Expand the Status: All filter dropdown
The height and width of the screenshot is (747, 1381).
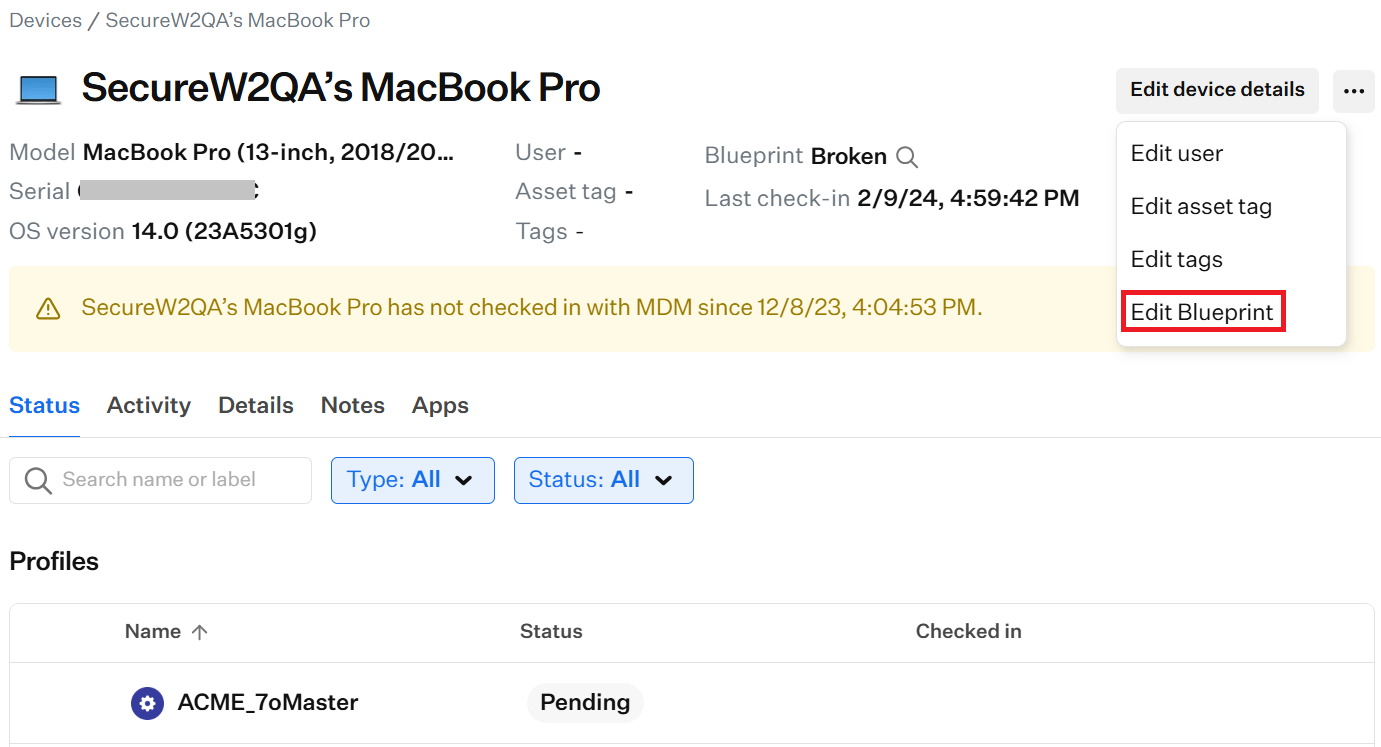(x=604, y=480)
